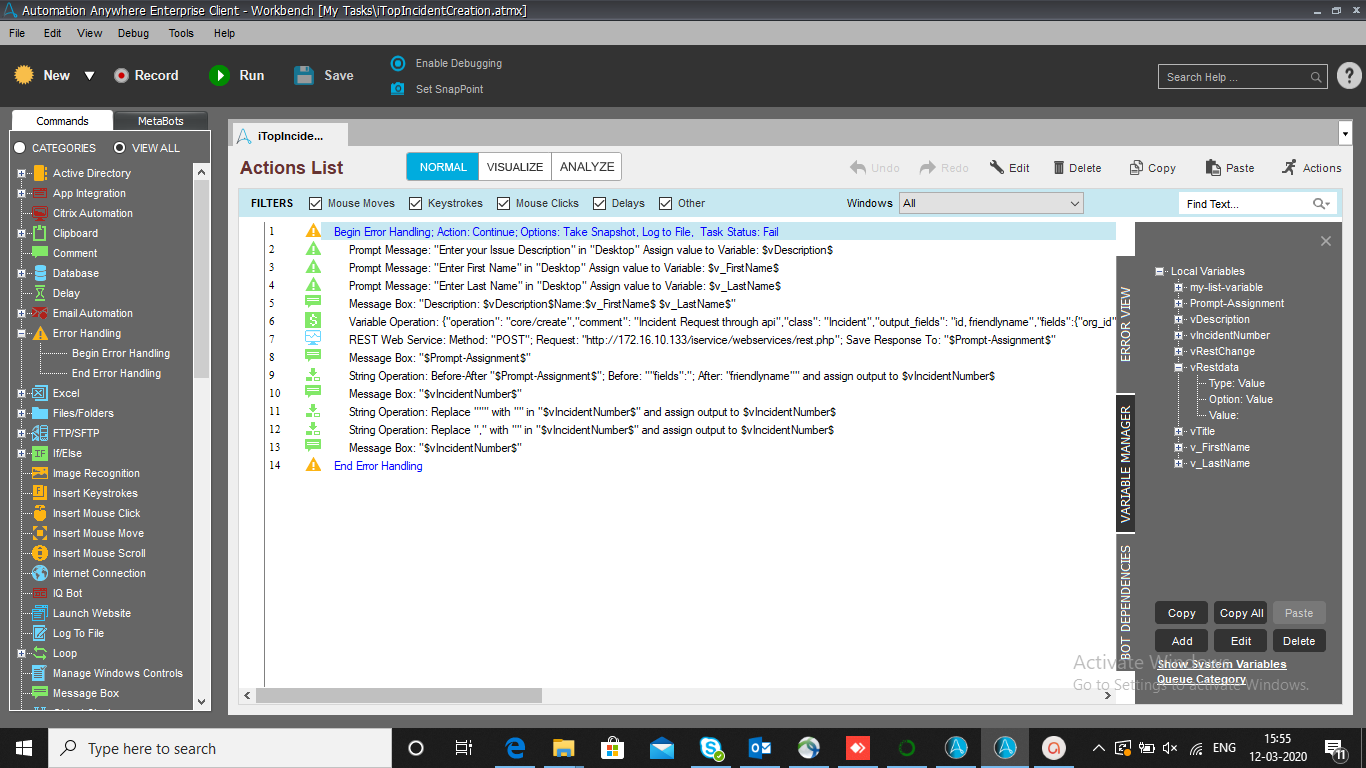Click Copy All in the Variable Manager
The height and width of the screenshot is (768, 1366).
coord(1241,613)
